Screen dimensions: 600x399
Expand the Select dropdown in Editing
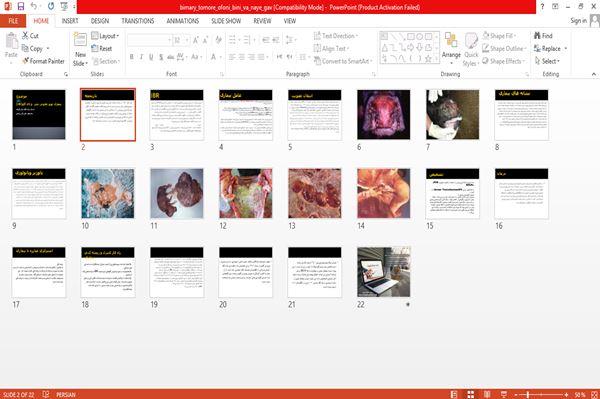pos(548,61)
